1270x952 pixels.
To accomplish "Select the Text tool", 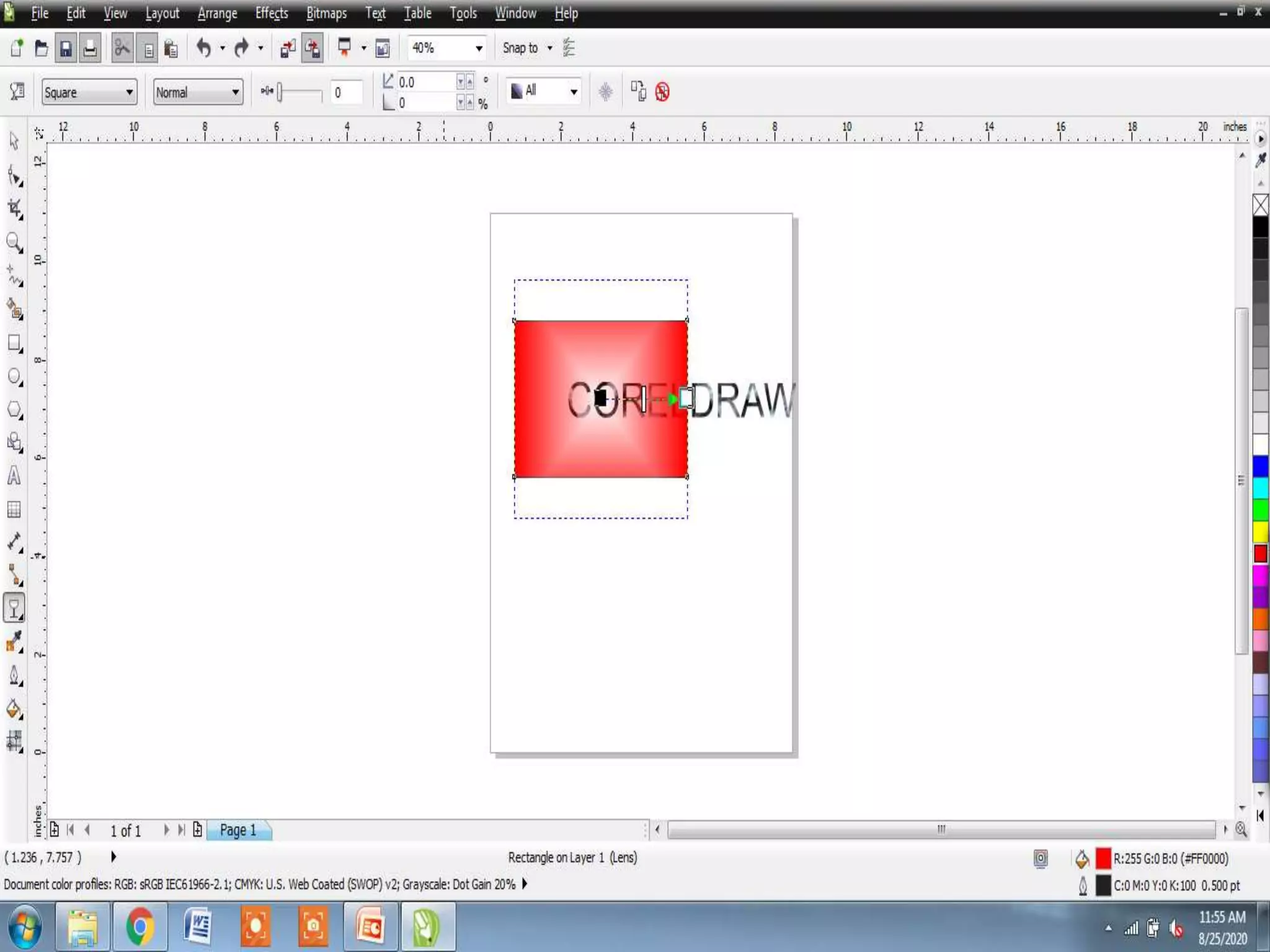I will coord(14,476).
